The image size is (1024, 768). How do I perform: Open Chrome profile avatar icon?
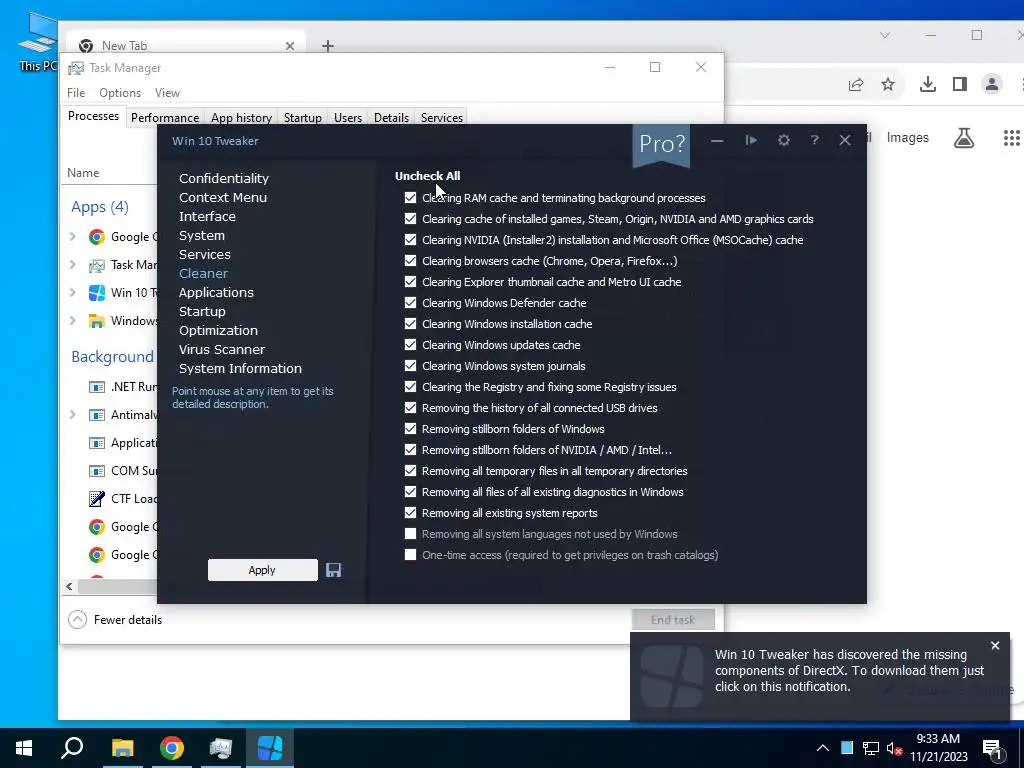tap(992, 84)
